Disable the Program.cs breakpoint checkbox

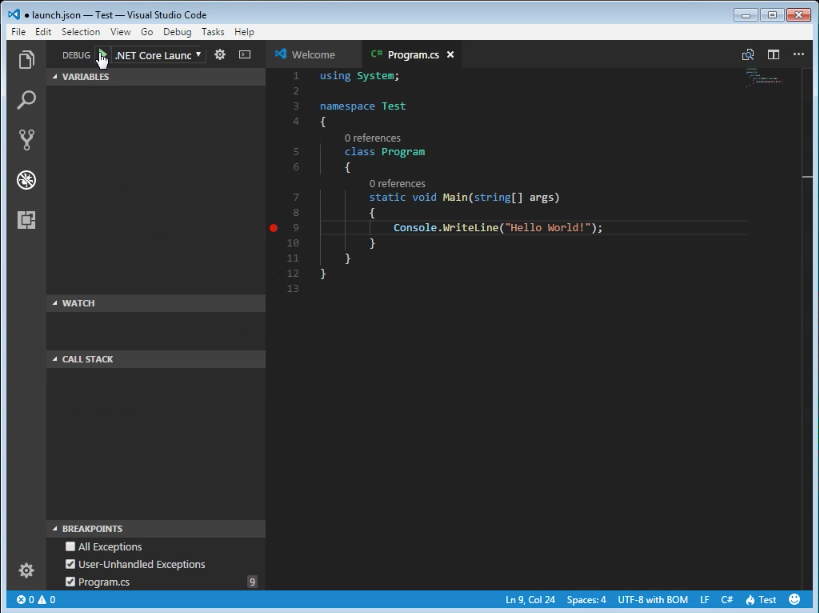[70, 582]
